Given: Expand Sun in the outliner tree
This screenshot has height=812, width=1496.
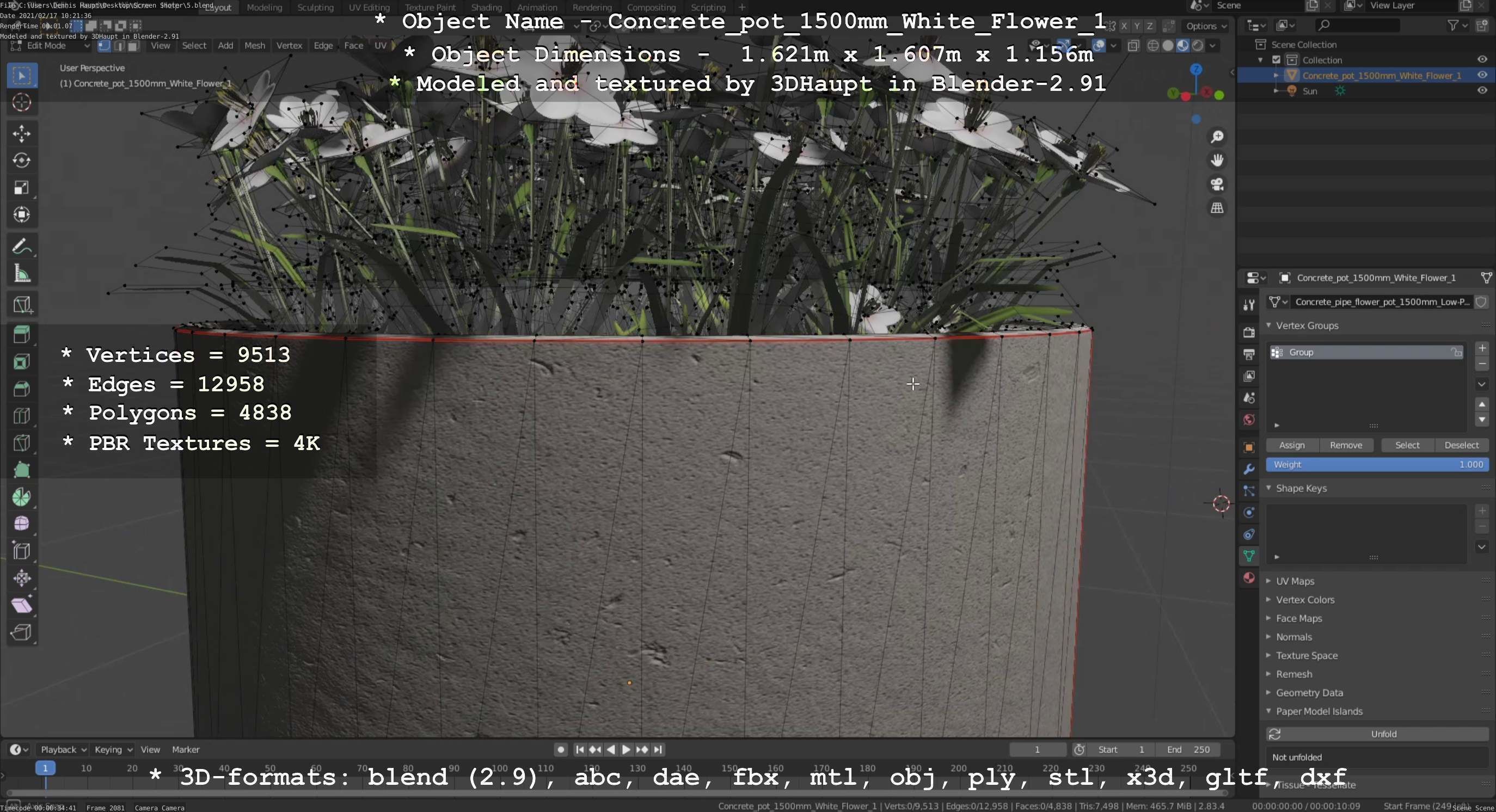Looking at the screenshot, I should pos(1276,90).
